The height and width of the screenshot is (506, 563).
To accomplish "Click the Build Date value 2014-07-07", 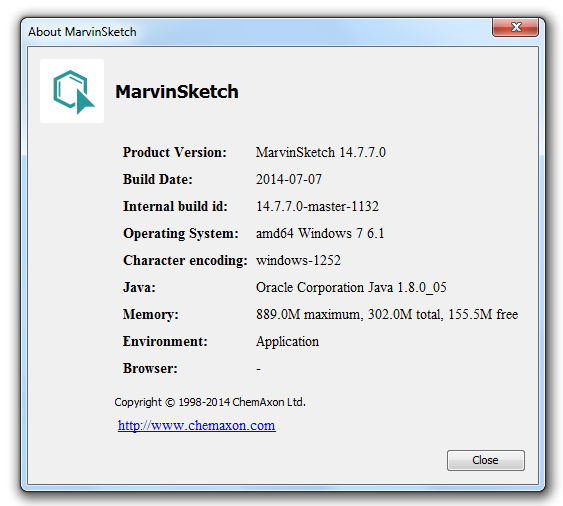I will pos(289,179).
